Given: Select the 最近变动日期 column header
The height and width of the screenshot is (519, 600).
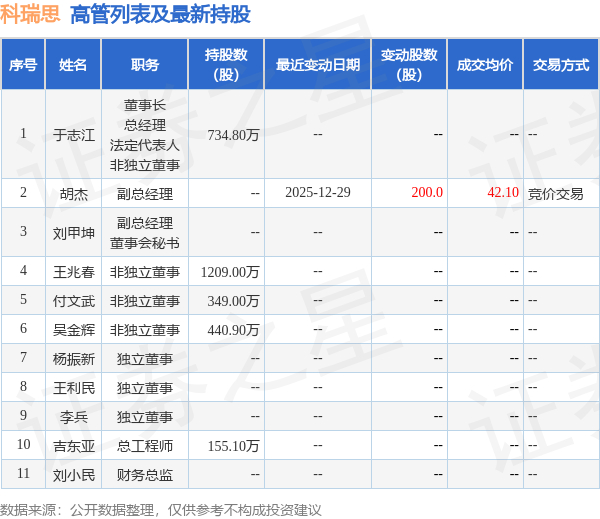Looking at the screenshot, I should coord(318,65).
